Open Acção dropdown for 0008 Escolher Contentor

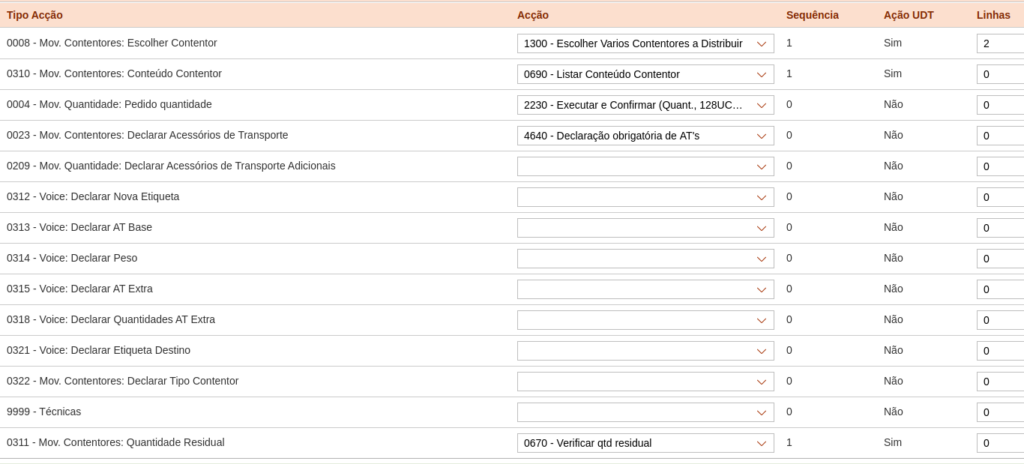pyautogui.click(x=645, y=43)
